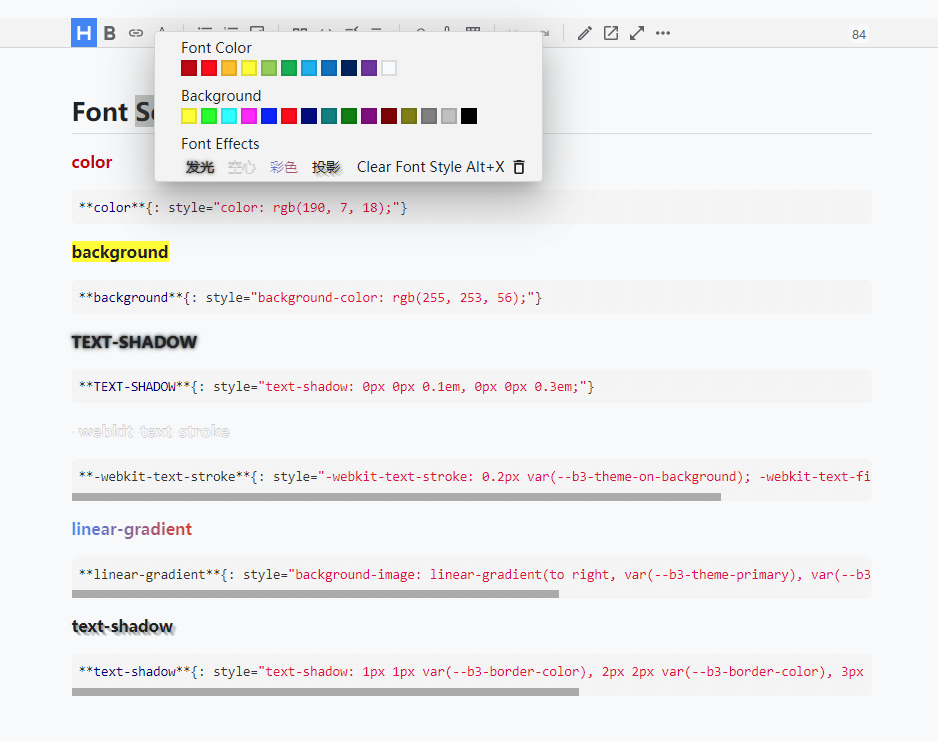This screenshot has height=742, width=938.
Task: Click the webkit-text-stroke code block scrollbar
Action: (396, 497)
